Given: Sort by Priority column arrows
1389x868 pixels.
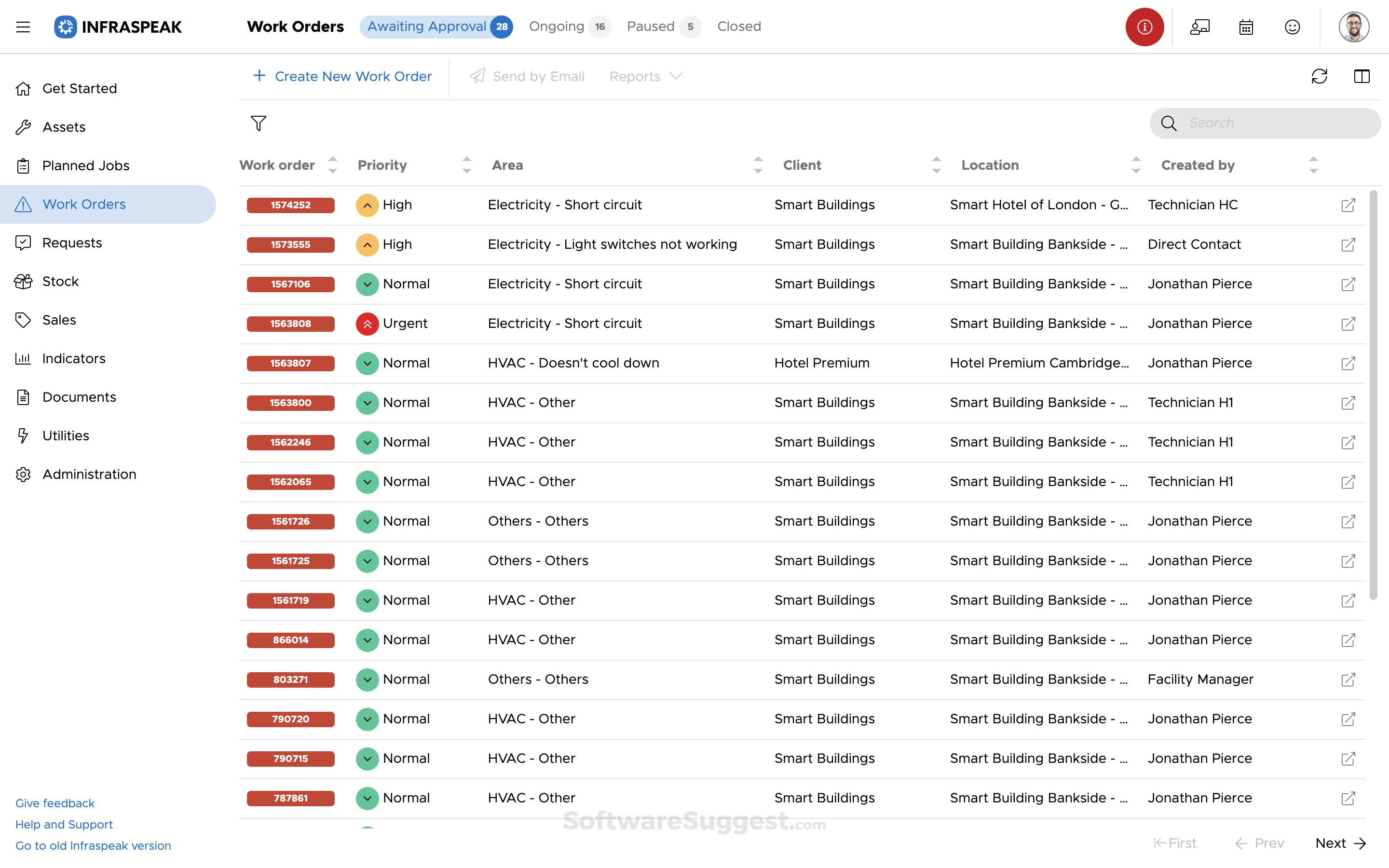Looking at the screenshot, I should (x=467, y=165).
